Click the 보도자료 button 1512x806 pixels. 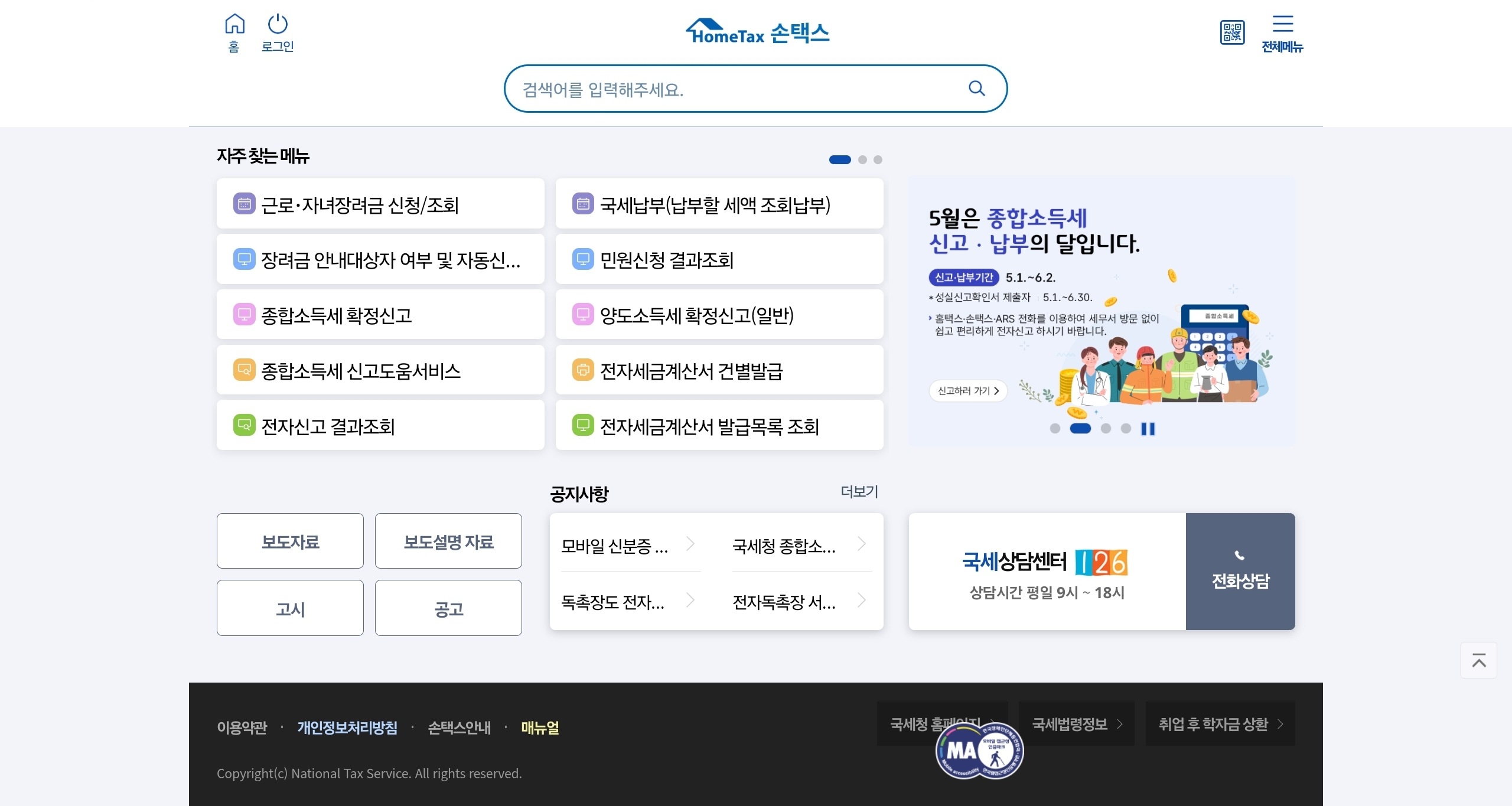coord(290,541)
